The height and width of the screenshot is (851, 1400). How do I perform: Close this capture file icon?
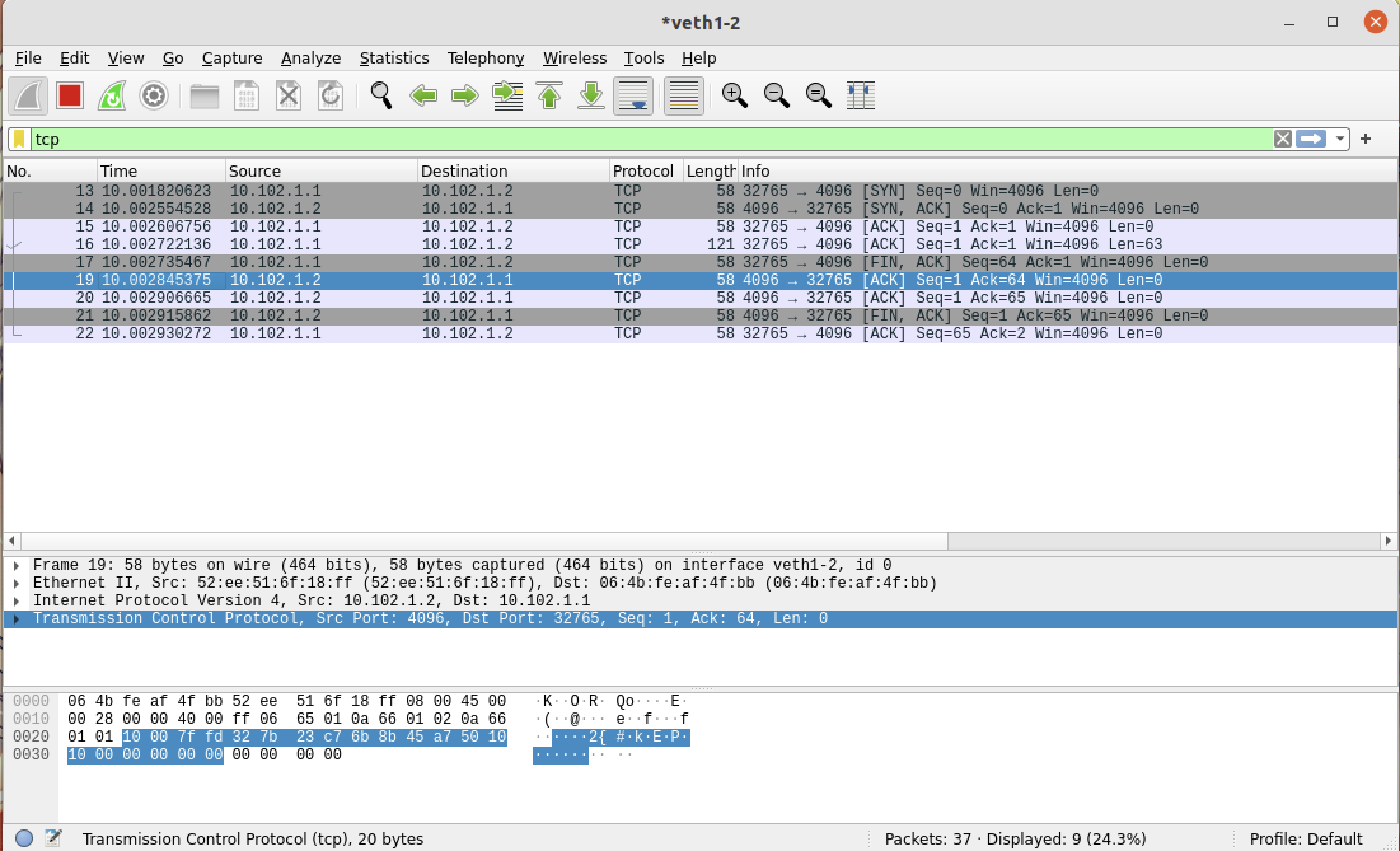coord(289,96)
